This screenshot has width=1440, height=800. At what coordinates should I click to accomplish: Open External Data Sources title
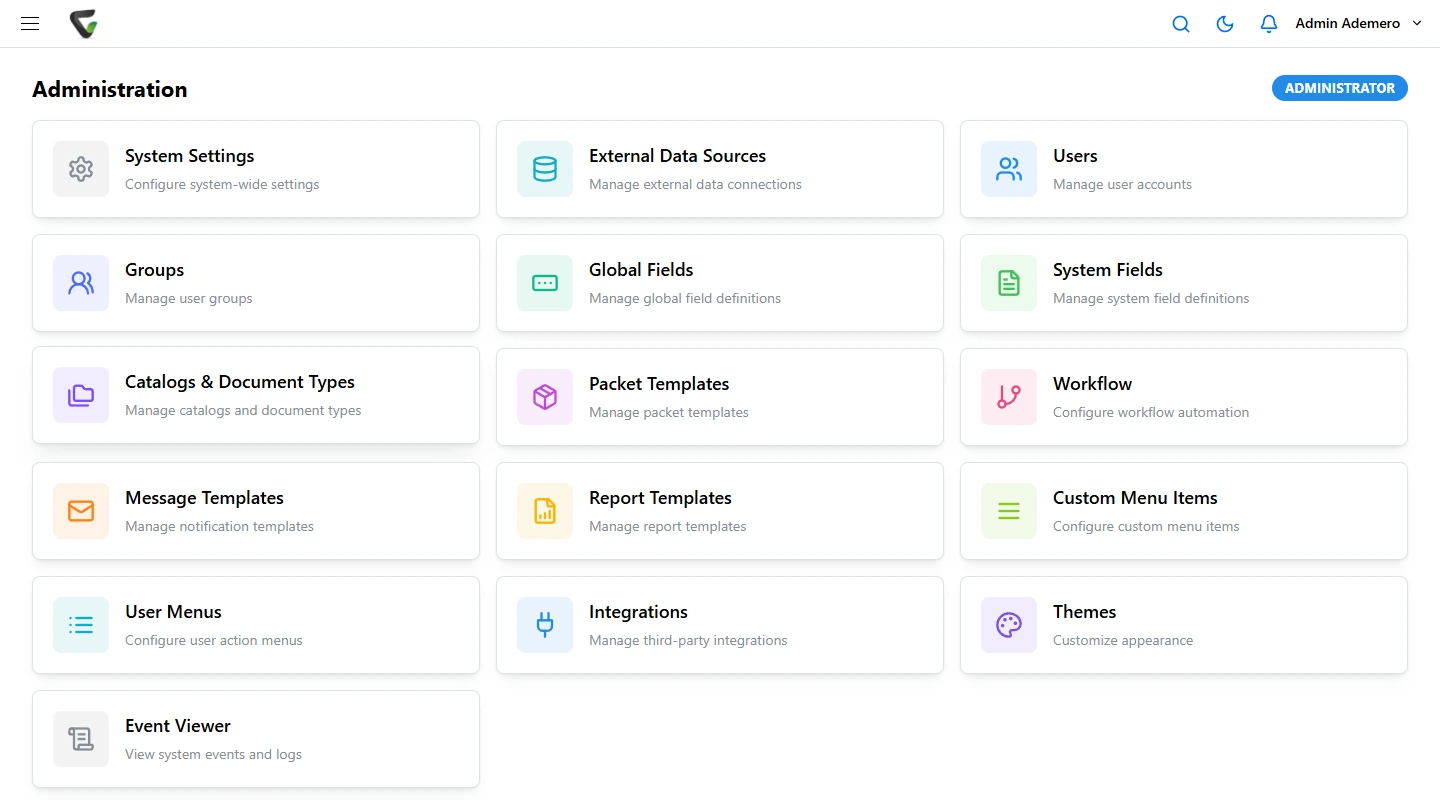click(x=677, y=156)
